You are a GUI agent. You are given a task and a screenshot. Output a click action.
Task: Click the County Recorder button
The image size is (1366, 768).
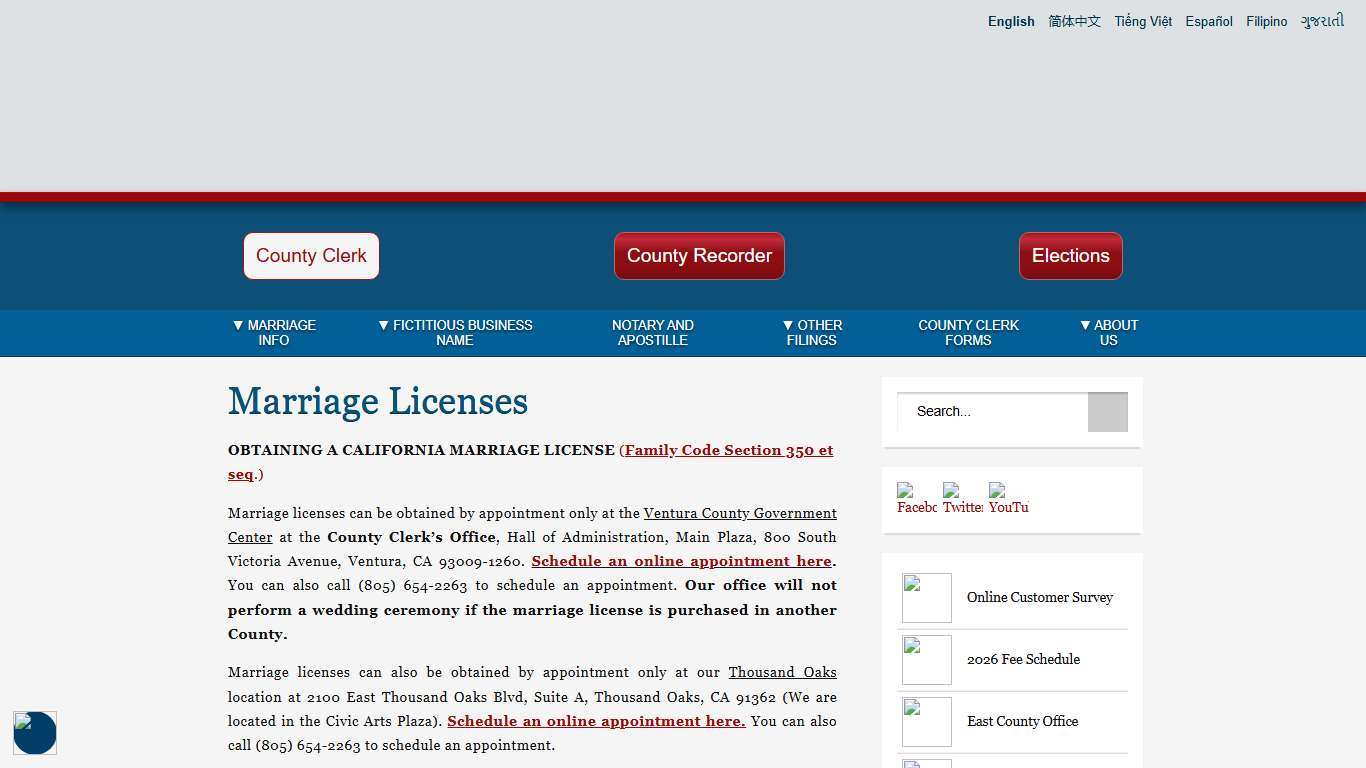click(699, 256)
